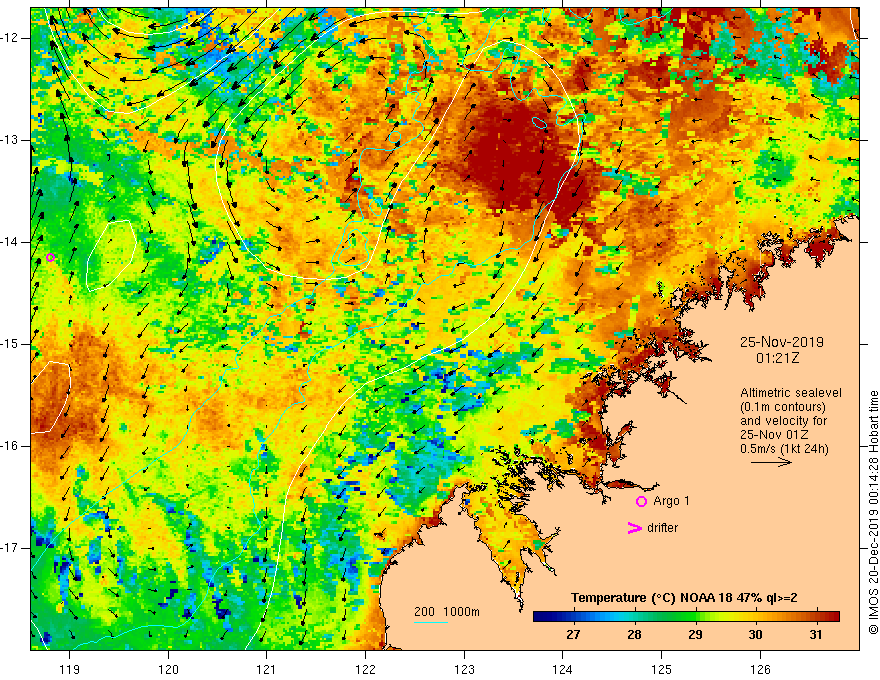Click the latitude axis label -17

pyautogui.click(x=11, y=548)
